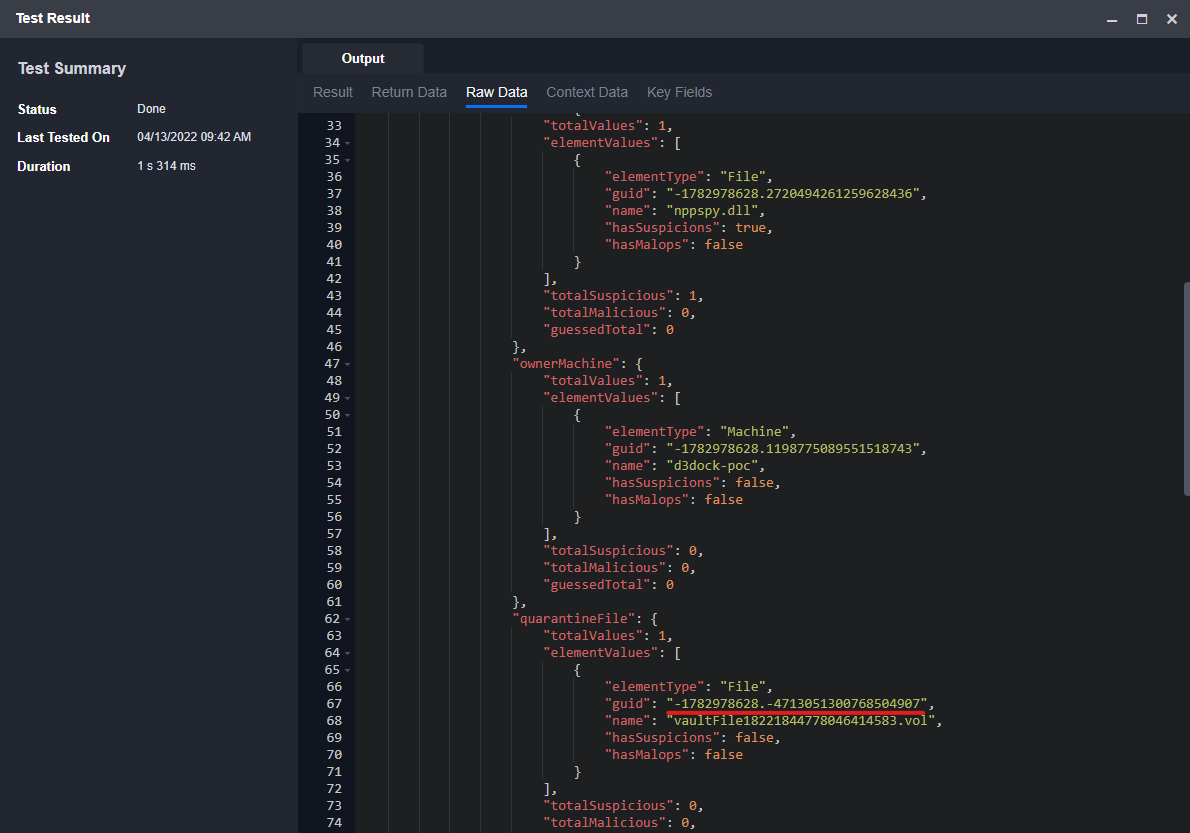Close the Test Result dialog
This screenshot has height=833, width=1190.
[x=1171, y=19]
